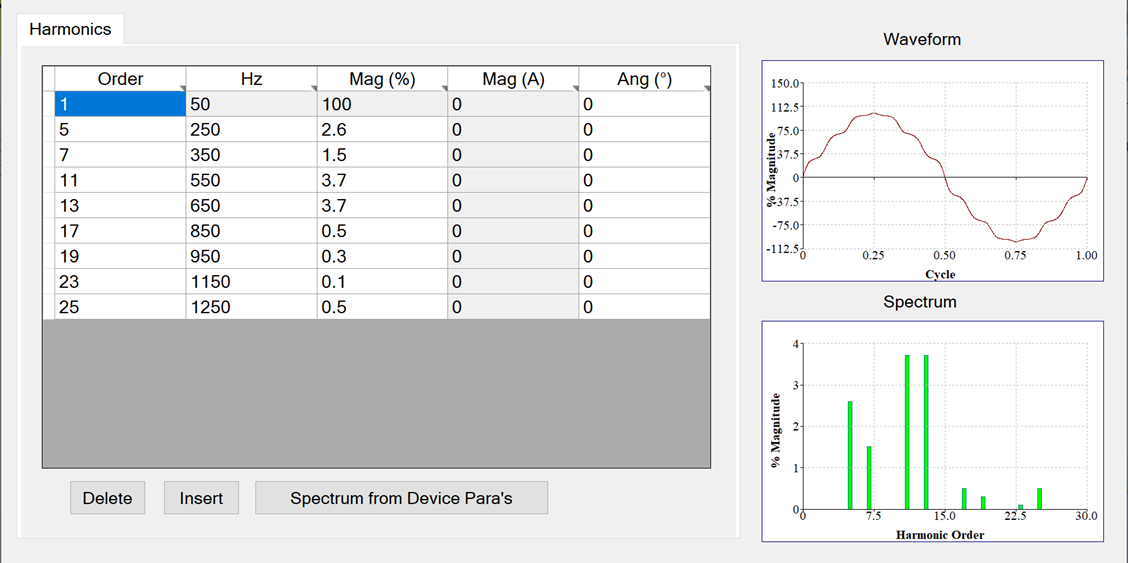Viewport: 1128px width, 563px height.
Task: Click the Hz cell showing 1250
Action: point(251,307)
